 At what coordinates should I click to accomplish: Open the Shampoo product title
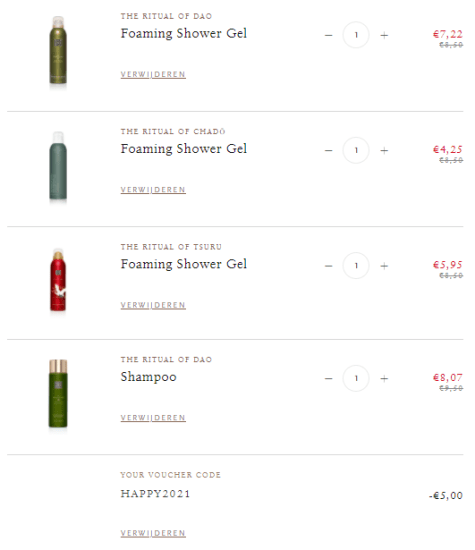148,377
